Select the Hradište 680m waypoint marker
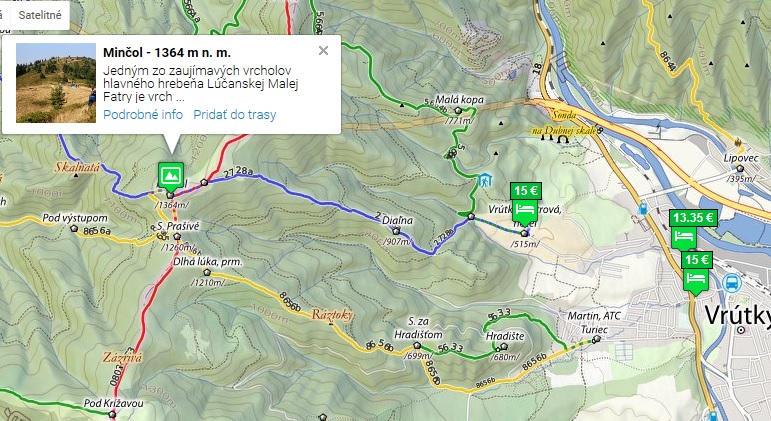This screenshot has height=421, width=771. click(x=503, y=347)
